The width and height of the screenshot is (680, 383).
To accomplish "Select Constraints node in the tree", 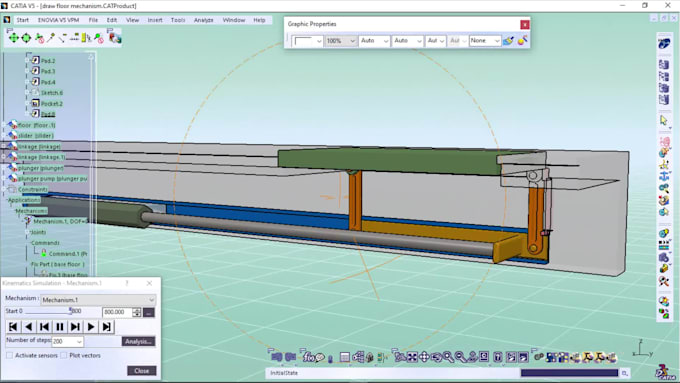I will [33, 190].
